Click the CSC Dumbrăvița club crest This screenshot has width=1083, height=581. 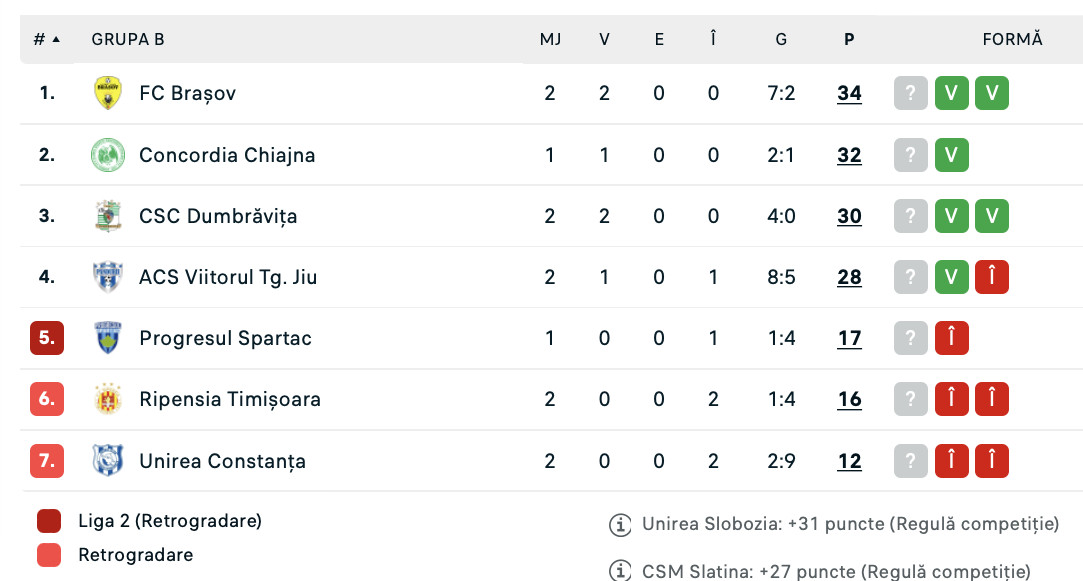tap(107, 216)
